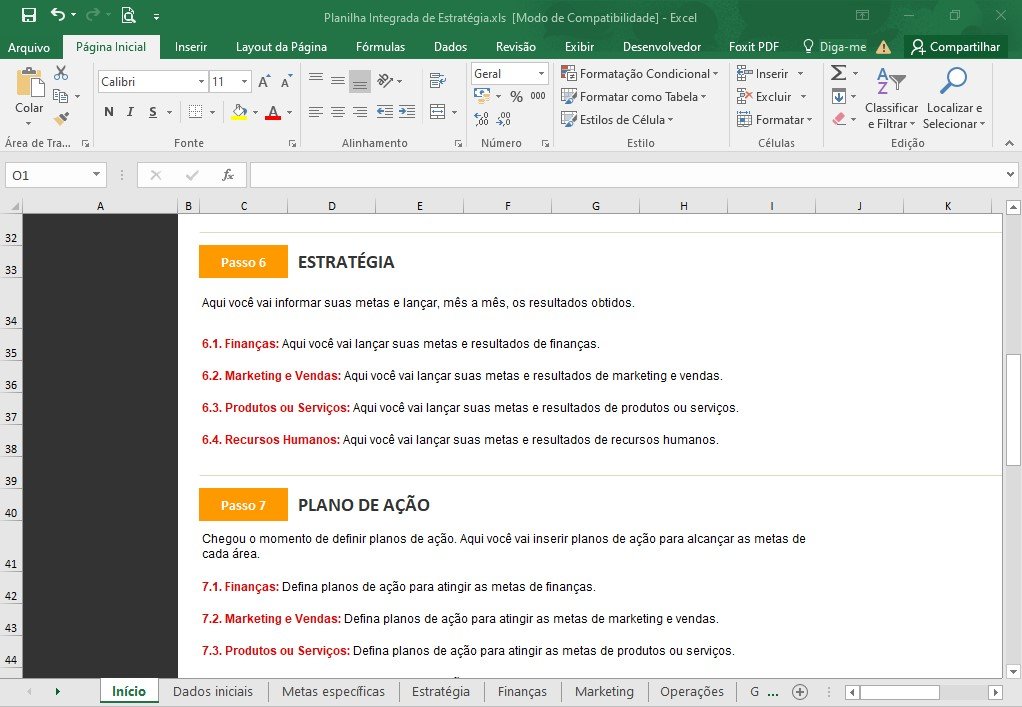Open the Fórmulas ribbon tab
The image size is (1022, 707).
point(381,46)
